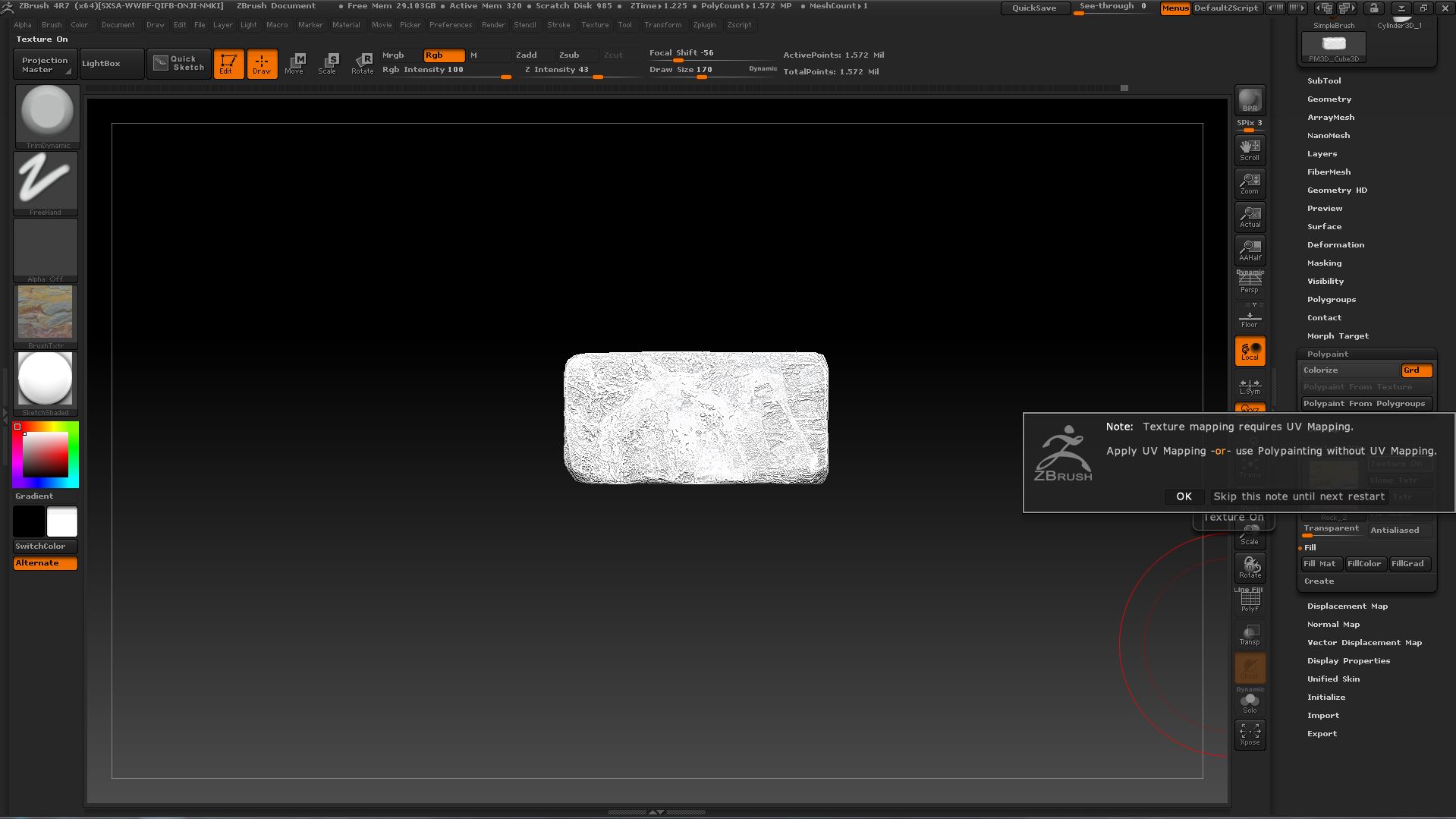Click the Zoom canvas icon

point(1250,183)
